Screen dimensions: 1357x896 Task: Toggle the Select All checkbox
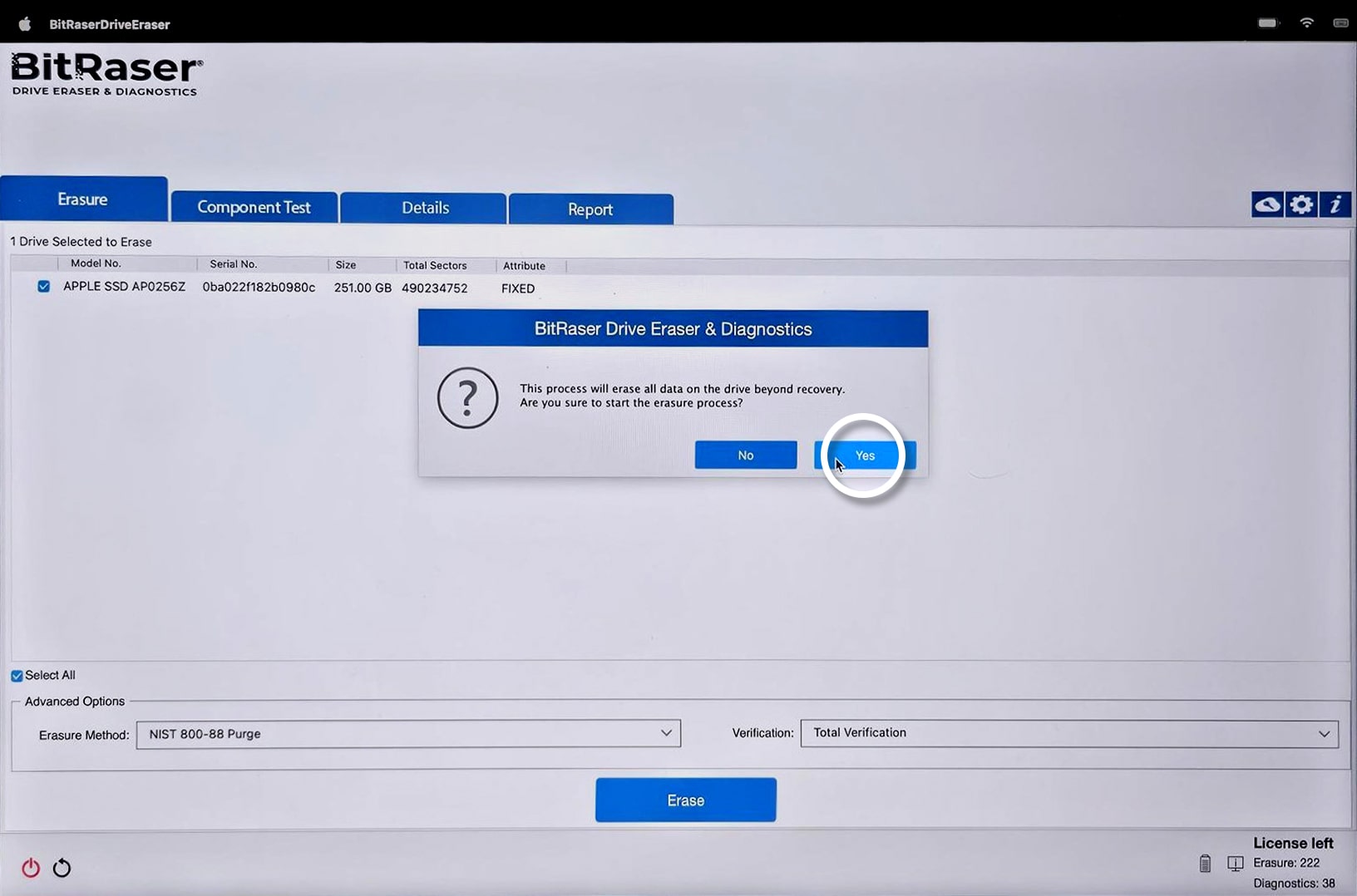pyautogui.click(x=17, y=676)
